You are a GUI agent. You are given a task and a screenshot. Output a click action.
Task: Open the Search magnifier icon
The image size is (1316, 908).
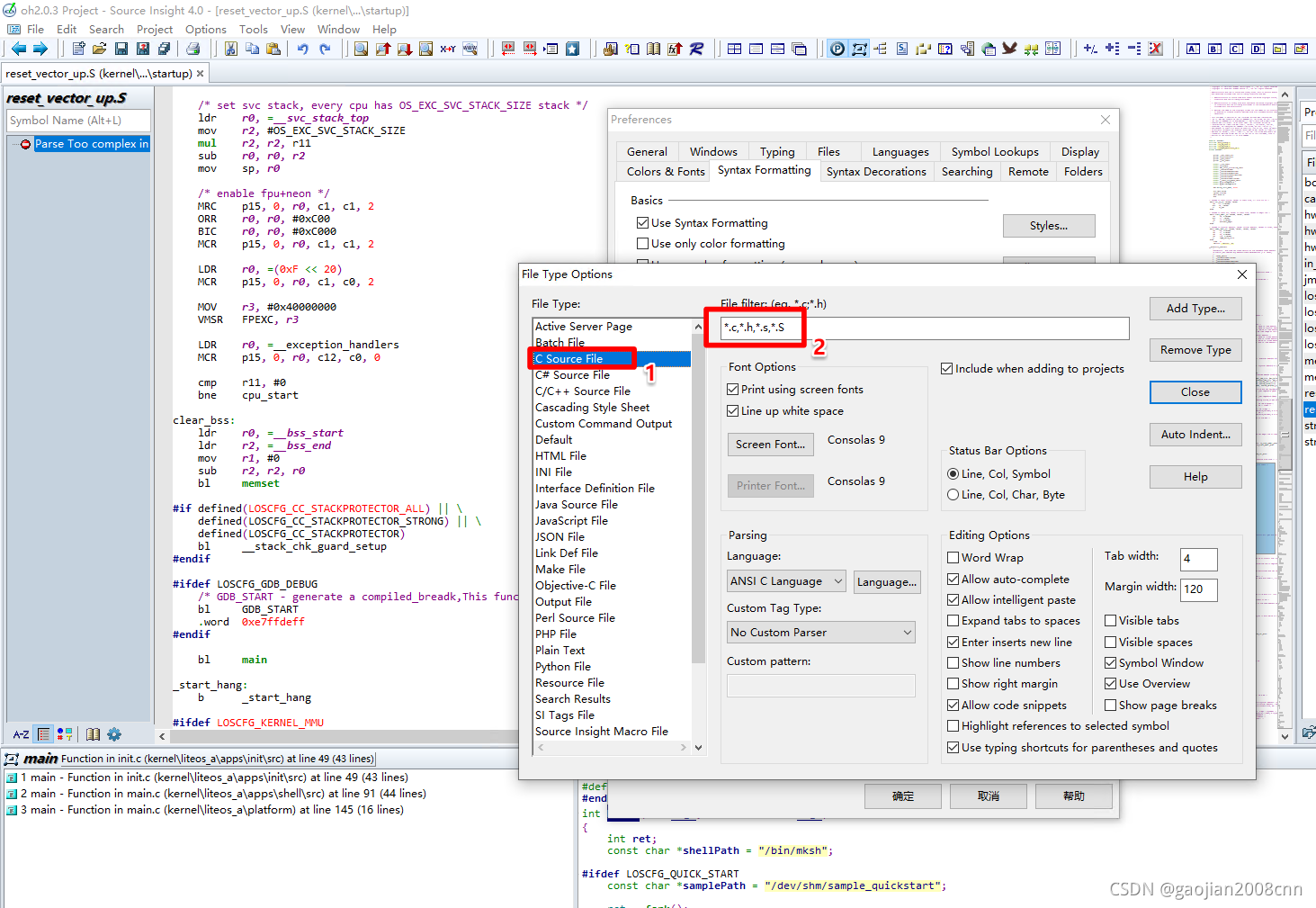point(362,49)
